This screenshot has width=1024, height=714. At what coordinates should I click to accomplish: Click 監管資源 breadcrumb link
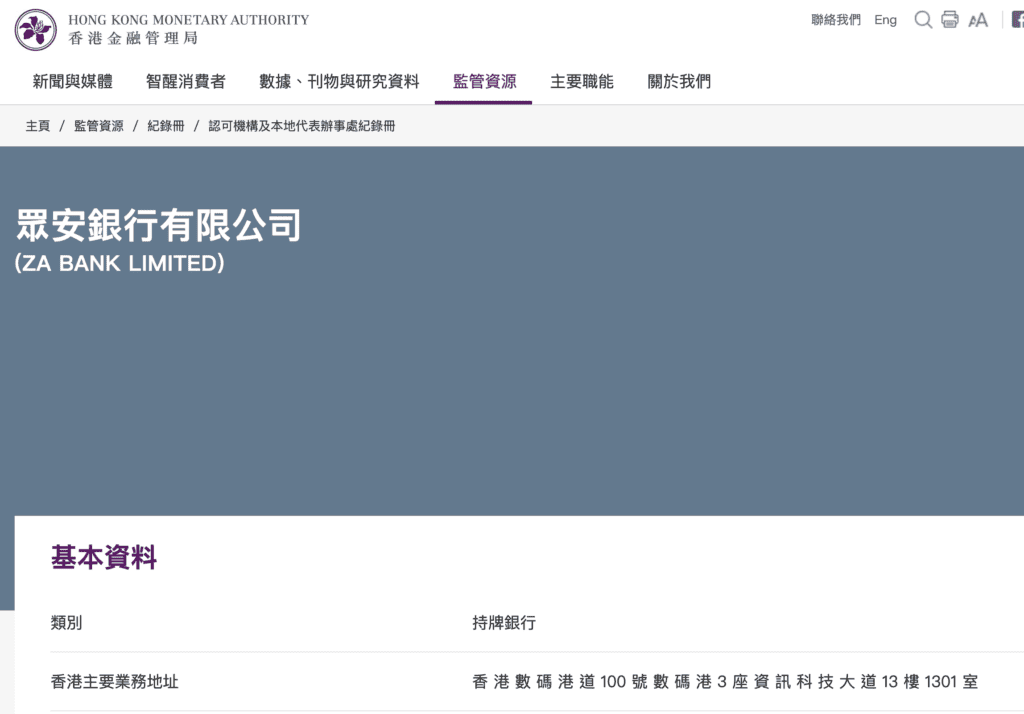(x=99, y=126)
